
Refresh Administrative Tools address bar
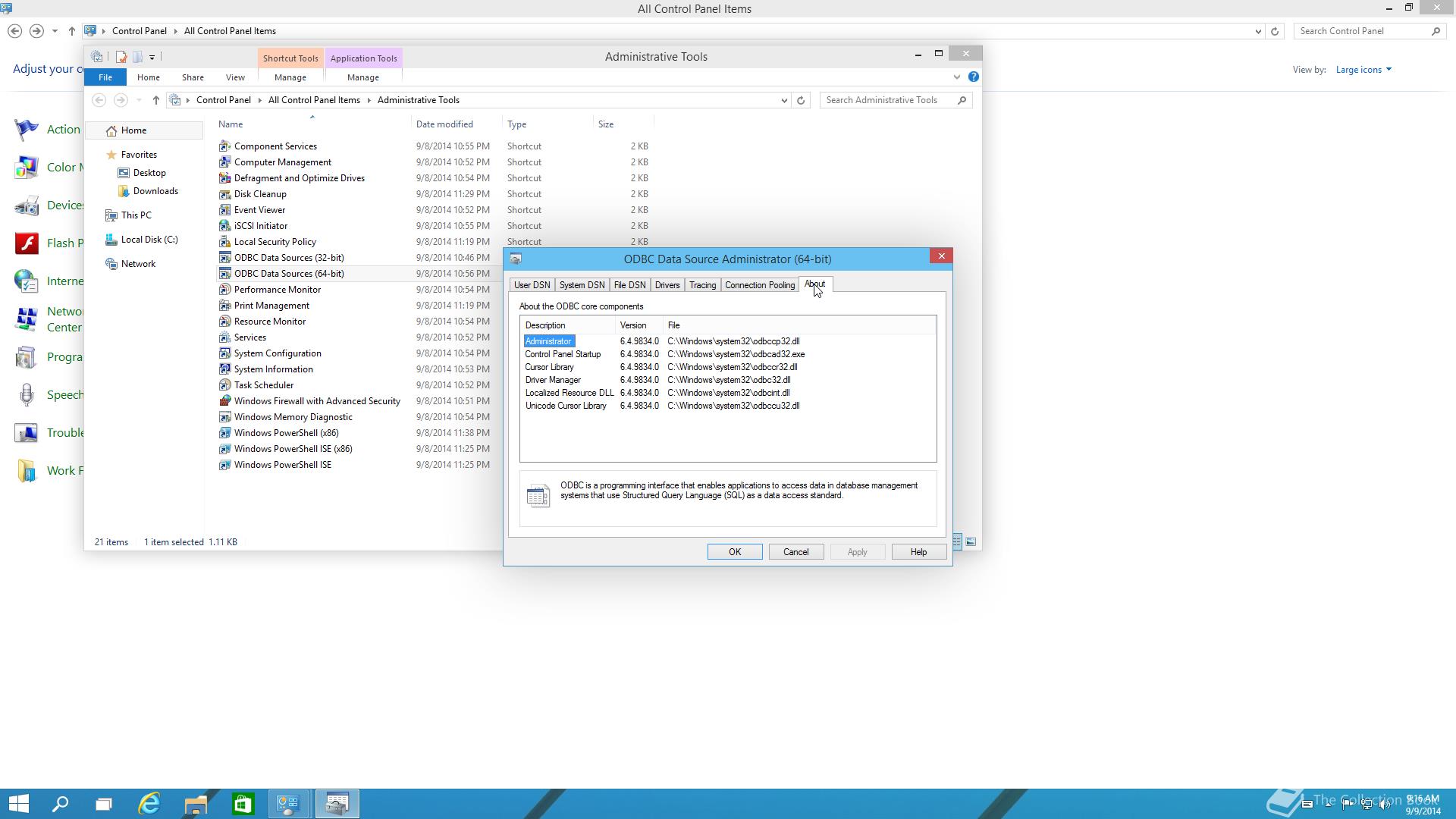tap(801, 100)
